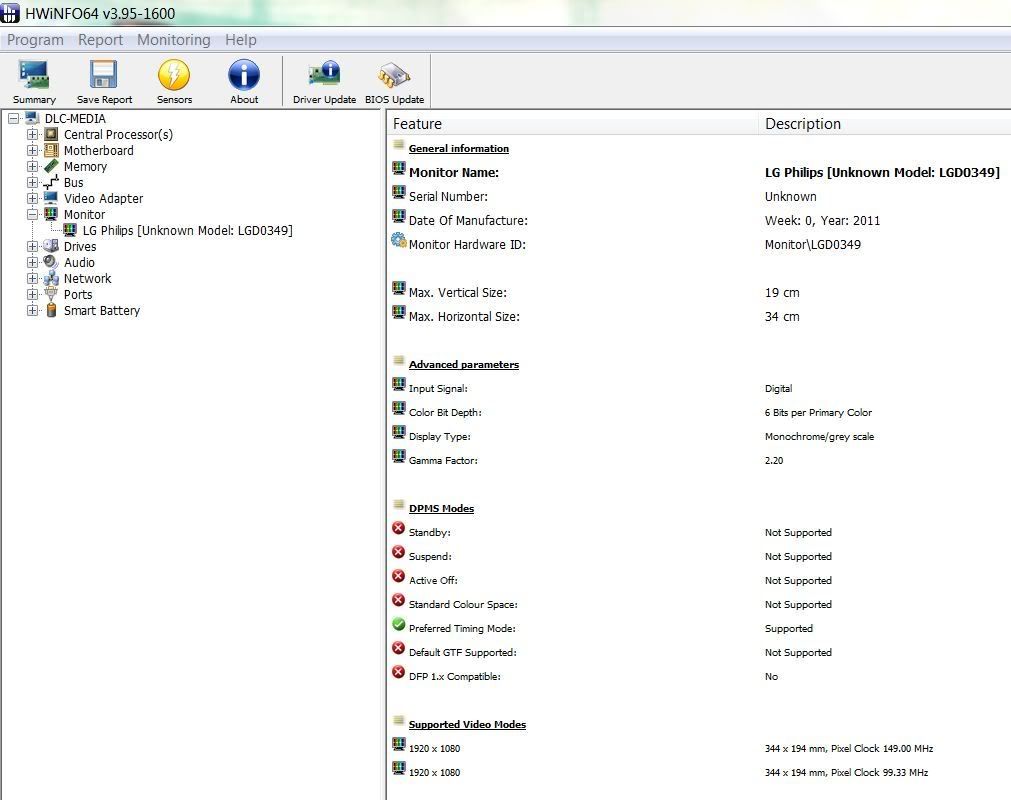Screen dimensions: 1011x800
Task: Select the Display Type row
Action: (x=699, y=436)
